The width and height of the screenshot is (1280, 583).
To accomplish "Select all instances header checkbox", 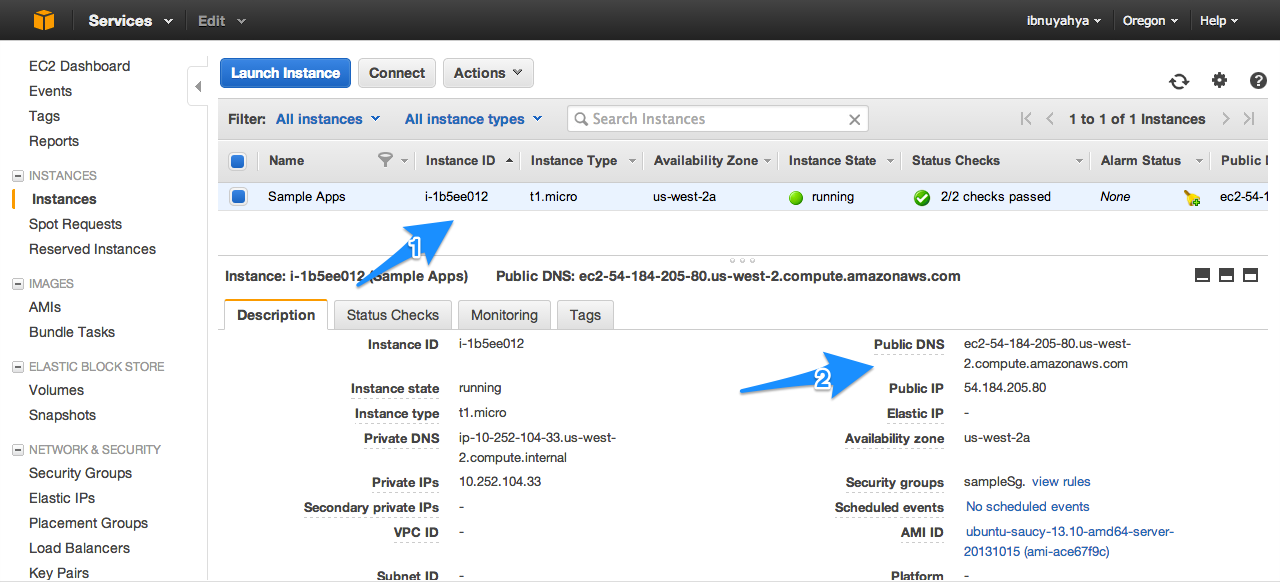I will click(x=238, y=161).
